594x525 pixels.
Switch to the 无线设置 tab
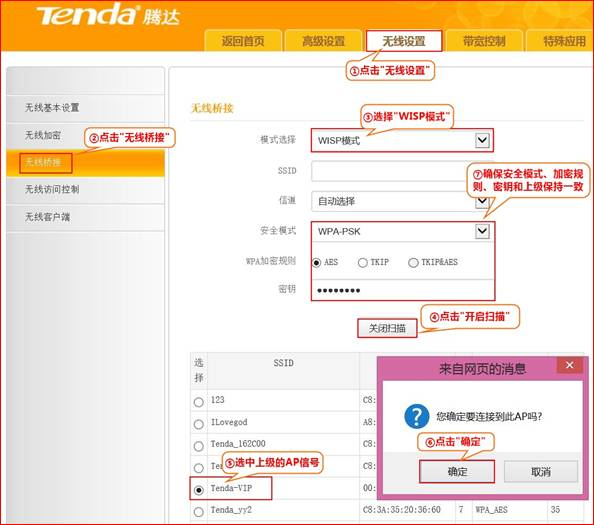[x=404, y=41]
